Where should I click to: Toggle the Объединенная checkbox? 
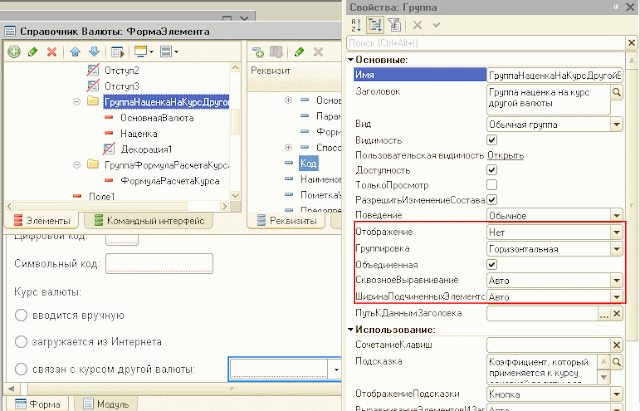click(492, 264)
